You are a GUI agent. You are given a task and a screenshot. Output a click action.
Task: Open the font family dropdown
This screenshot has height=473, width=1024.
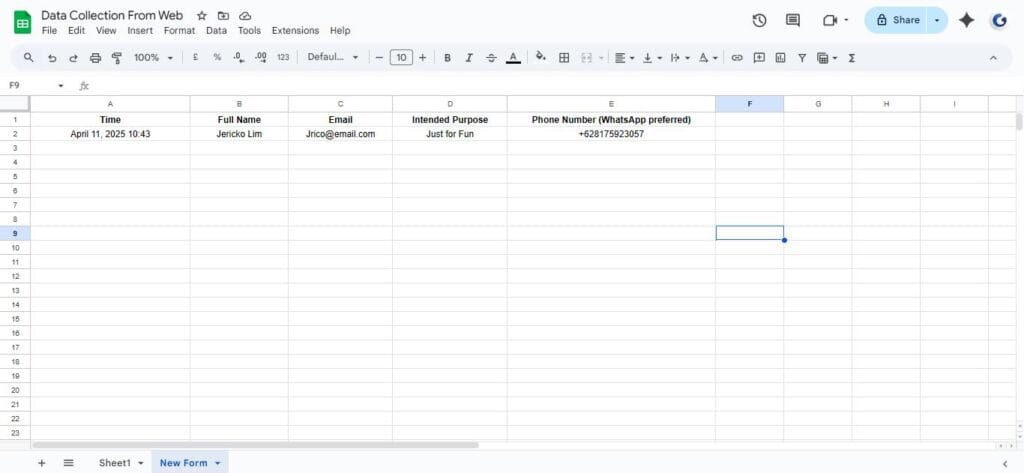pyautogui.click(x=333, y=58)
